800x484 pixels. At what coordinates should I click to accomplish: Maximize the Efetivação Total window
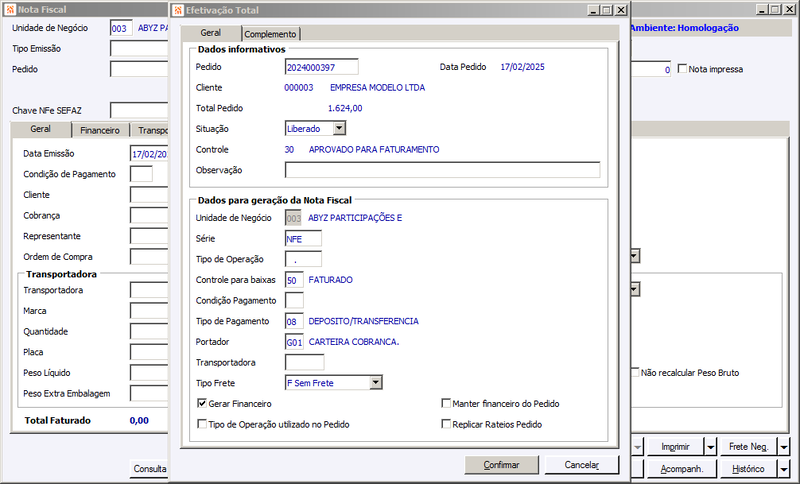(607, 10)
